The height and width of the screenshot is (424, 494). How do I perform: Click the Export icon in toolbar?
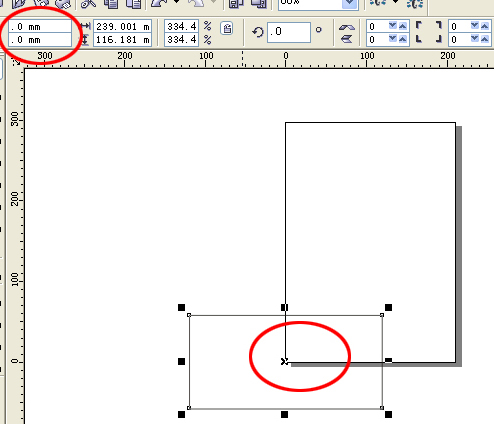pyautogui.click(x=259, y=3)
